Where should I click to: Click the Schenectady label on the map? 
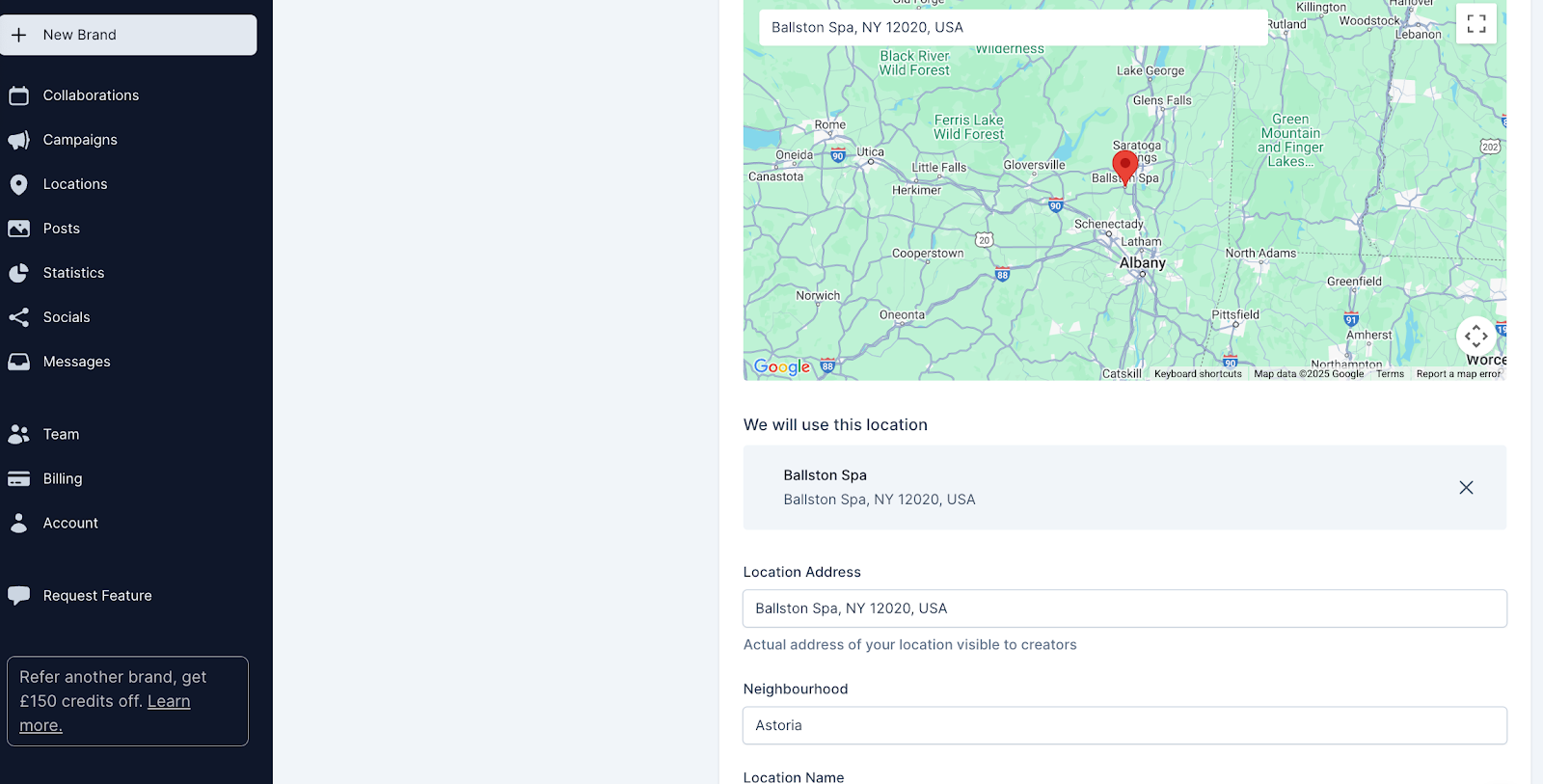[x=1109, y=224]
